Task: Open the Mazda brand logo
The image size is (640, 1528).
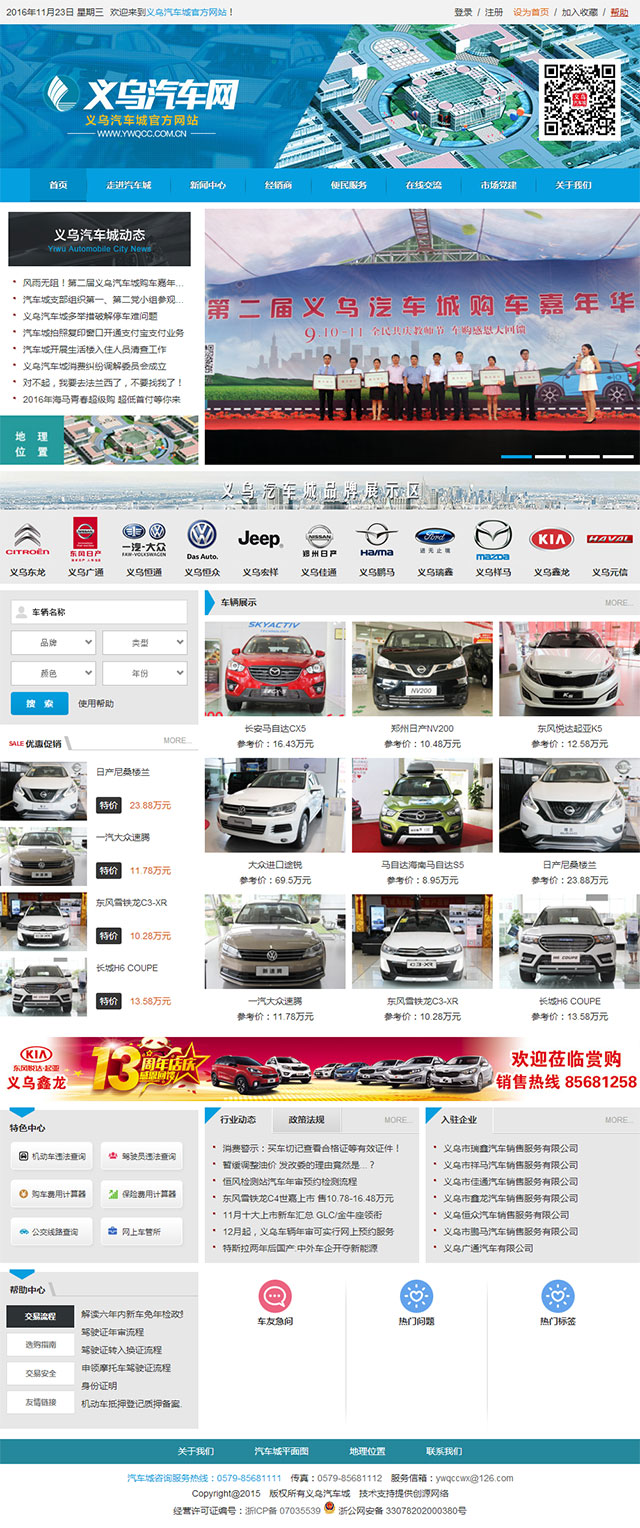Action: pyautogui.click(x=492, y=540)
